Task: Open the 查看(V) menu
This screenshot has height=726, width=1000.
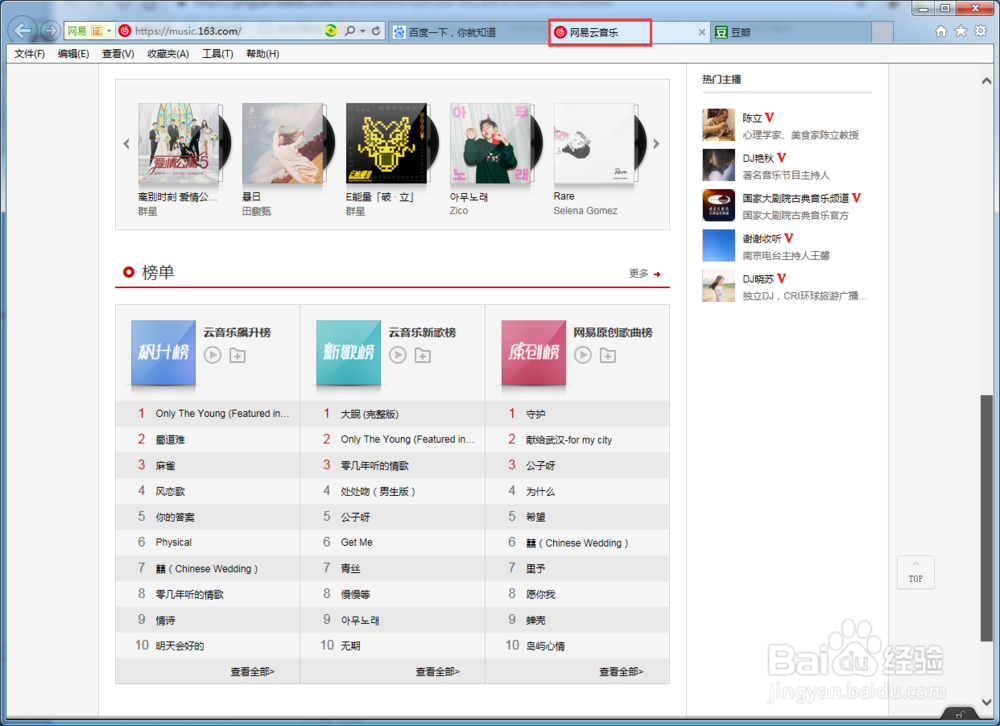Action: pyautogui.click(x=118, y=54)
